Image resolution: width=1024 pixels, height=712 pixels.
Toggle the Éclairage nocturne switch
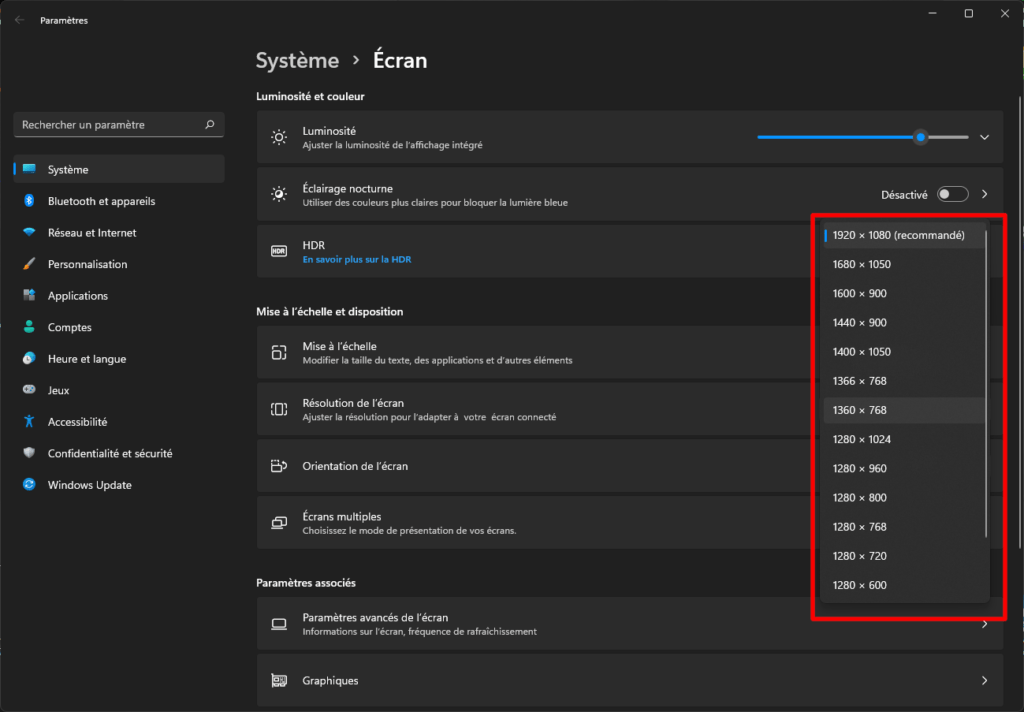point(952,194)
